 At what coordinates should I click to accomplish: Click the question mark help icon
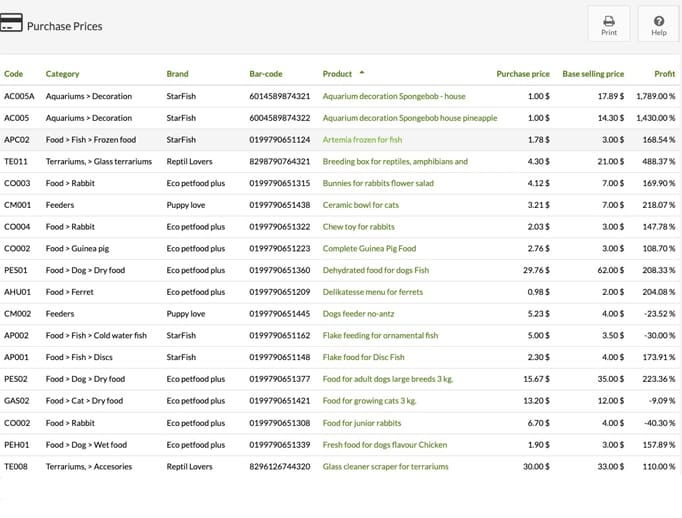click(659, 21)
